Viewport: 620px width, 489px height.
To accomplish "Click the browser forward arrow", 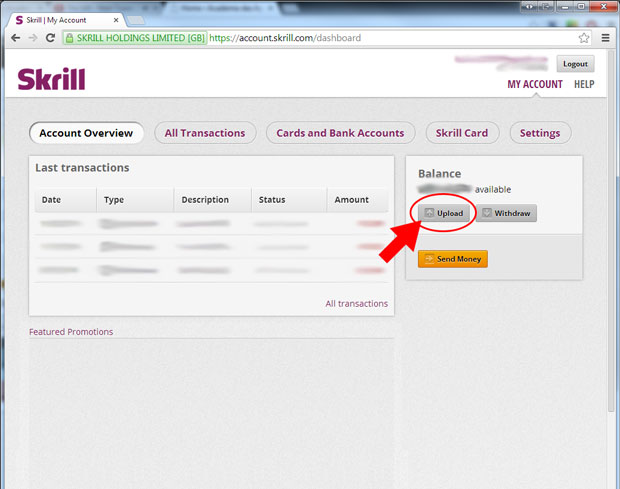I will click(33, 38).
